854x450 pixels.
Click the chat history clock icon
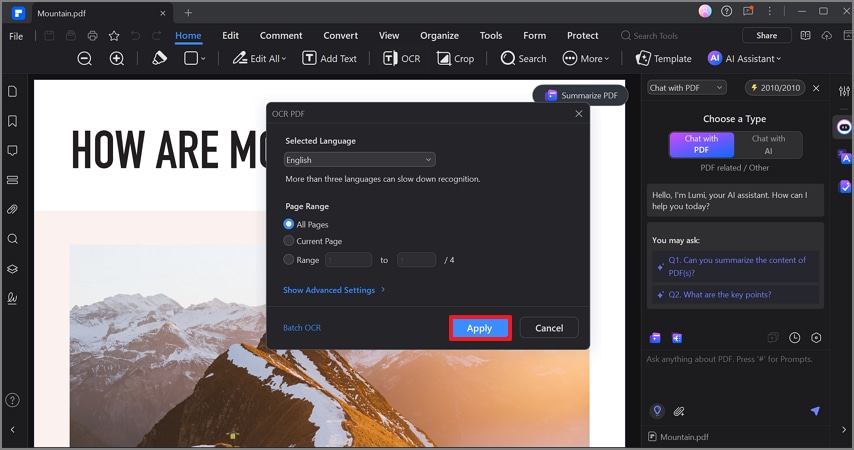pos(795,338)
